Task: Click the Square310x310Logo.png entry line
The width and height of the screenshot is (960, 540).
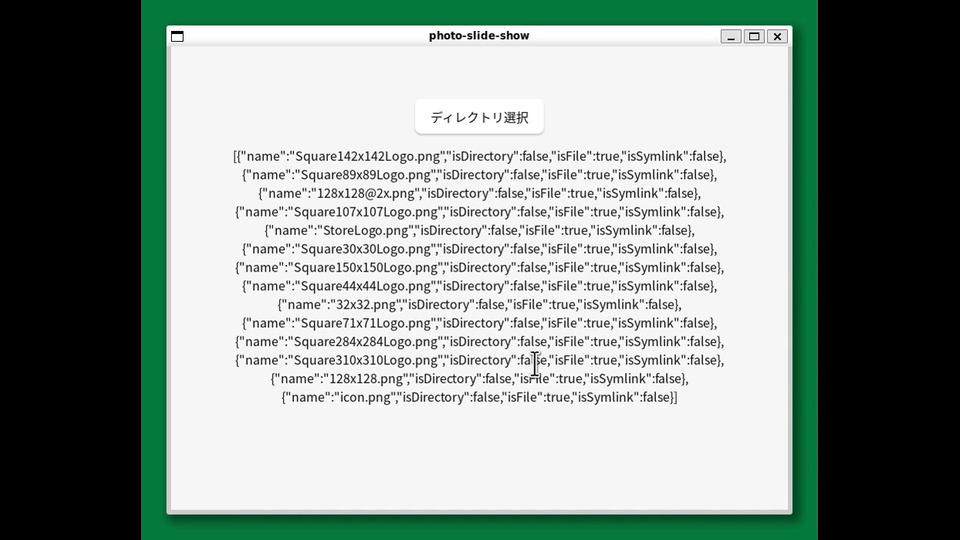Action: [x=479, y=360]
